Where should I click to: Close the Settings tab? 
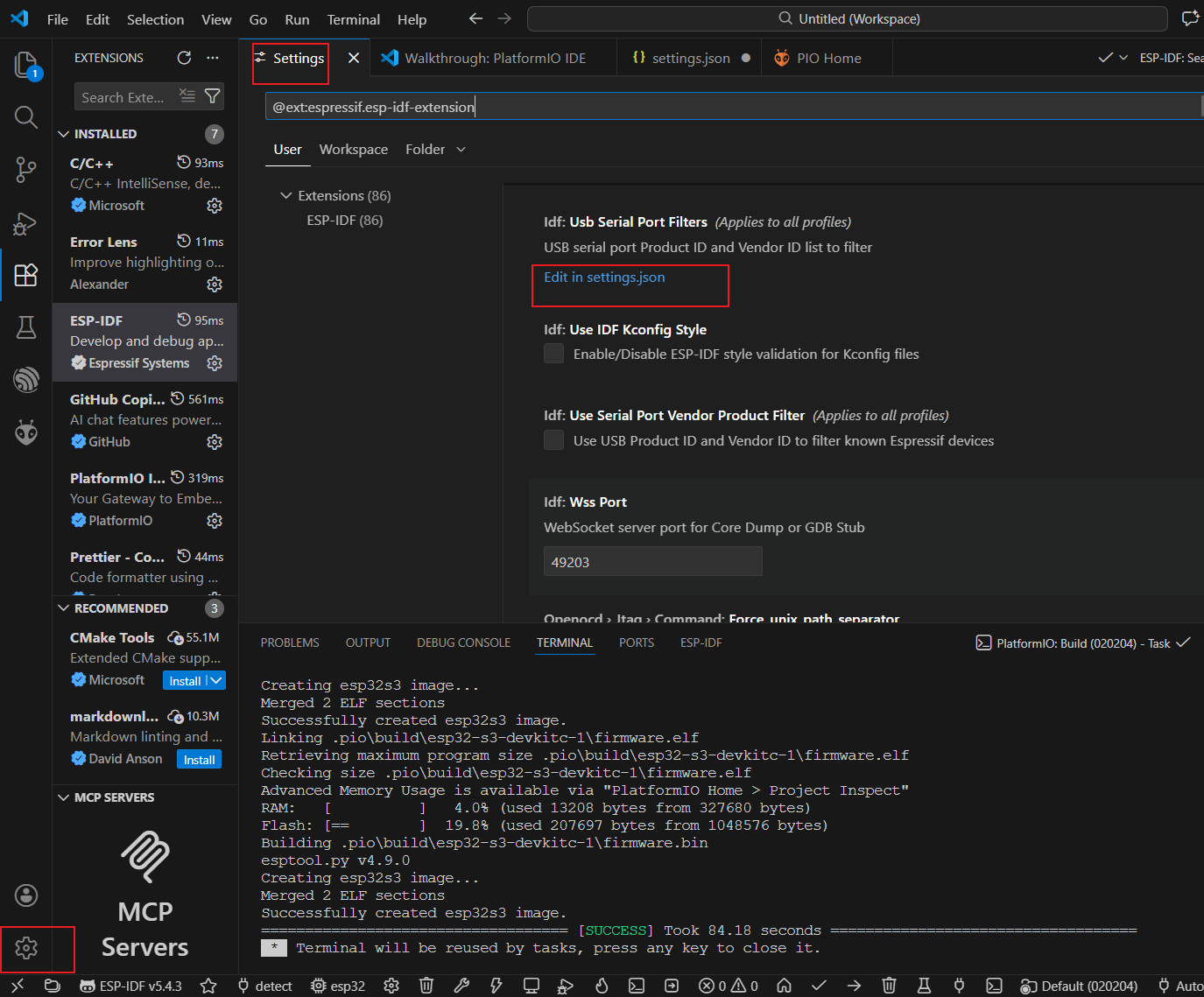coord(354,58)
